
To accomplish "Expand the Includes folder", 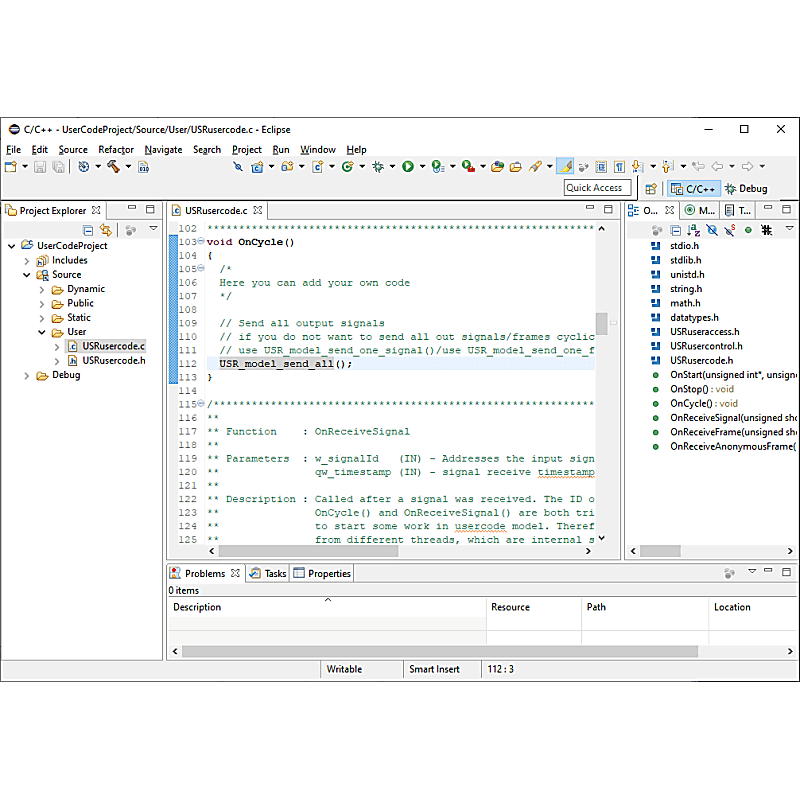I will [26, 259].
